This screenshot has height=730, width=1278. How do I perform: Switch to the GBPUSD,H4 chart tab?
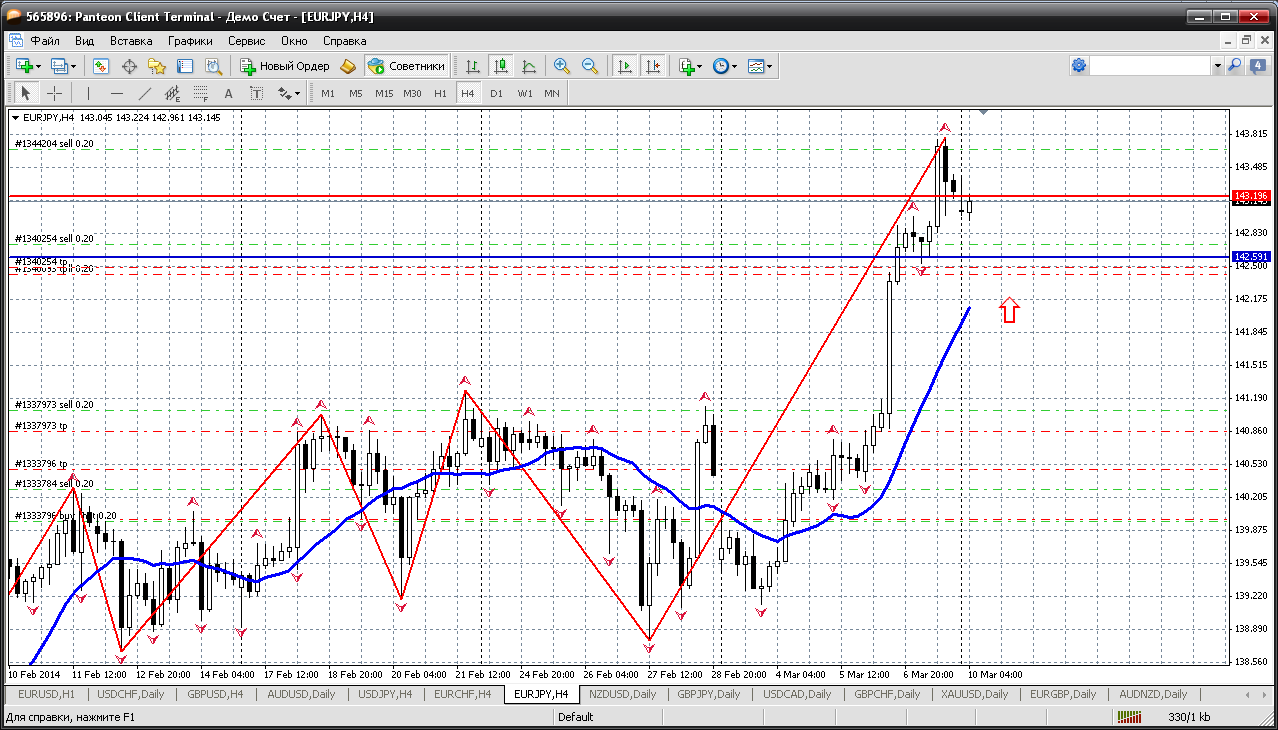pos(215,694)
